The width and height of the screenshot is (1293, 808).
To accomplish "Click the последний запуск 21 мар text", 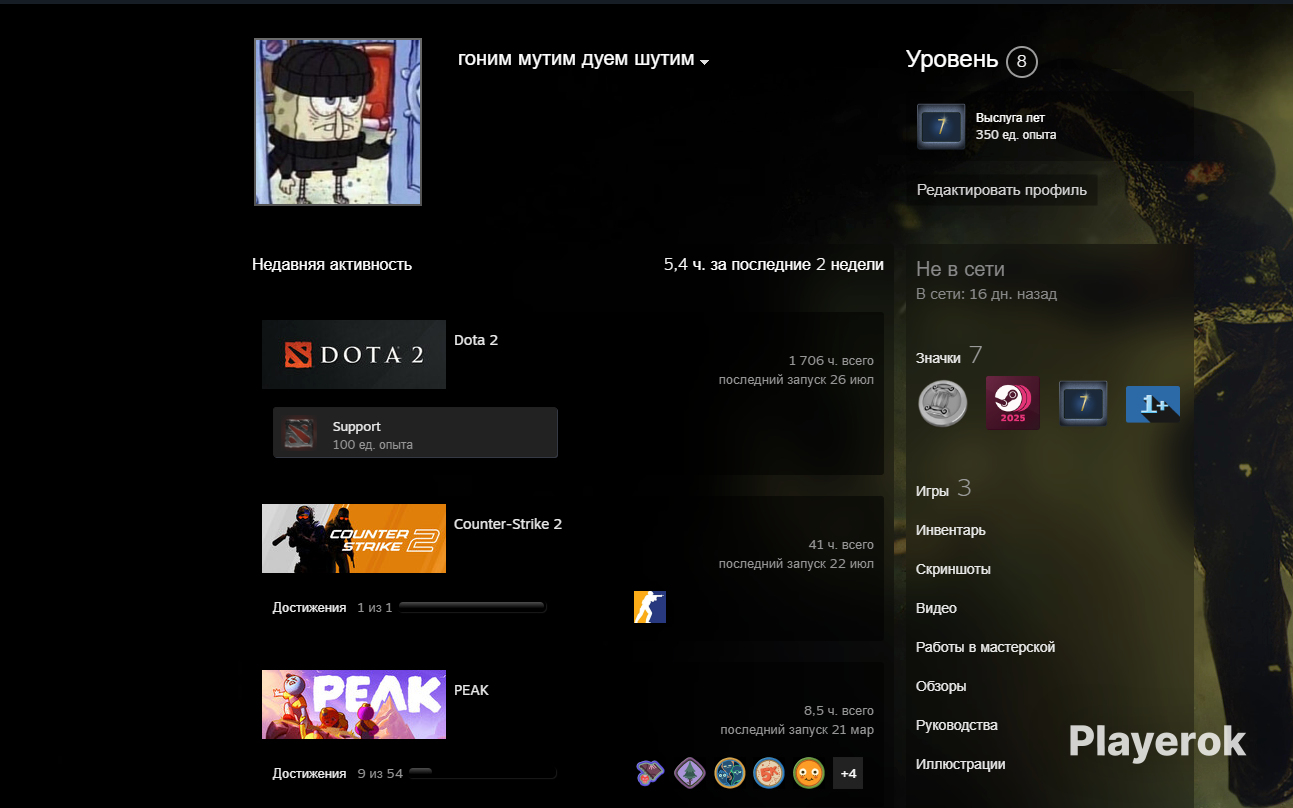I will pyautogui.click(x=797, y=730).
